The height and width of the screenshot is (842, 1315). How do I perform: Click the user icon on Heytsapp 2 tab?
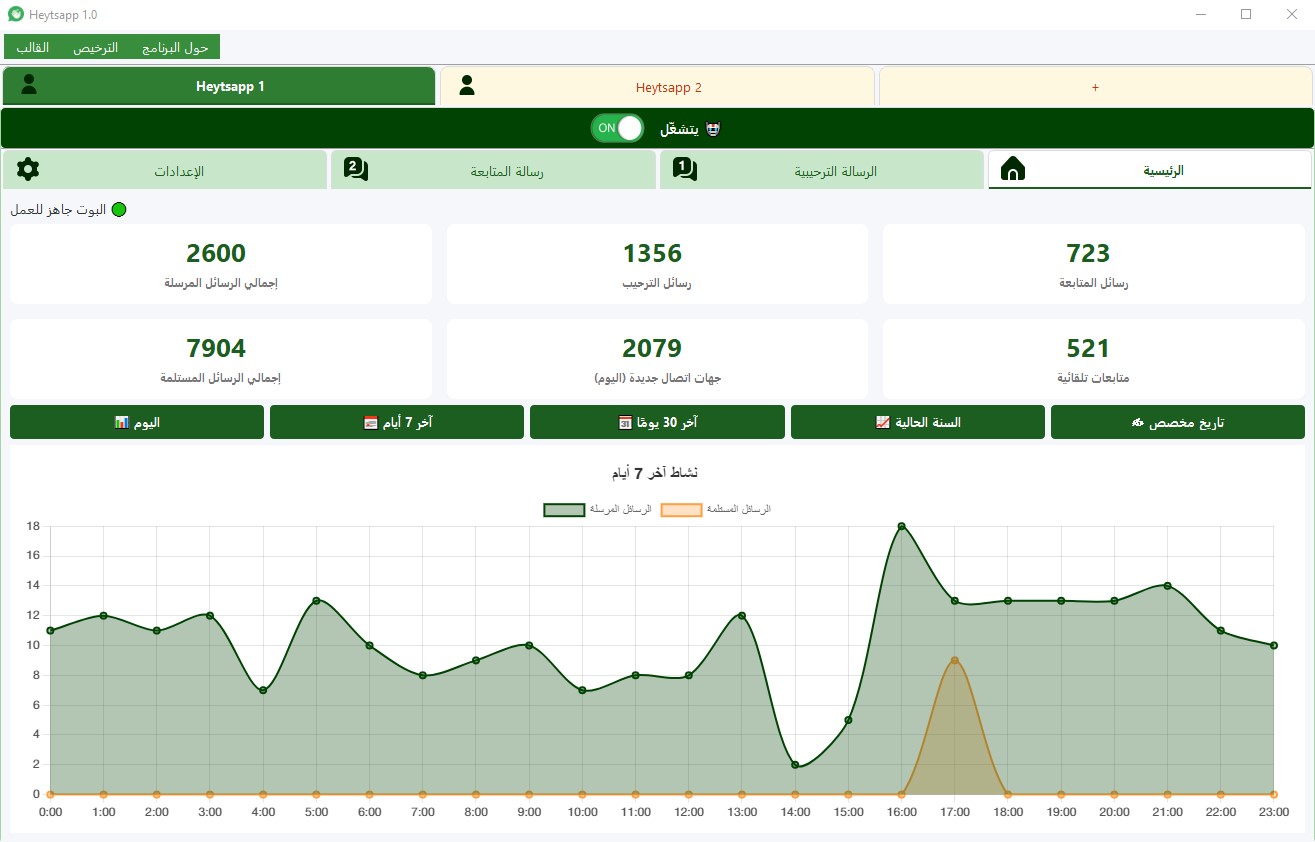click(467, 86)
